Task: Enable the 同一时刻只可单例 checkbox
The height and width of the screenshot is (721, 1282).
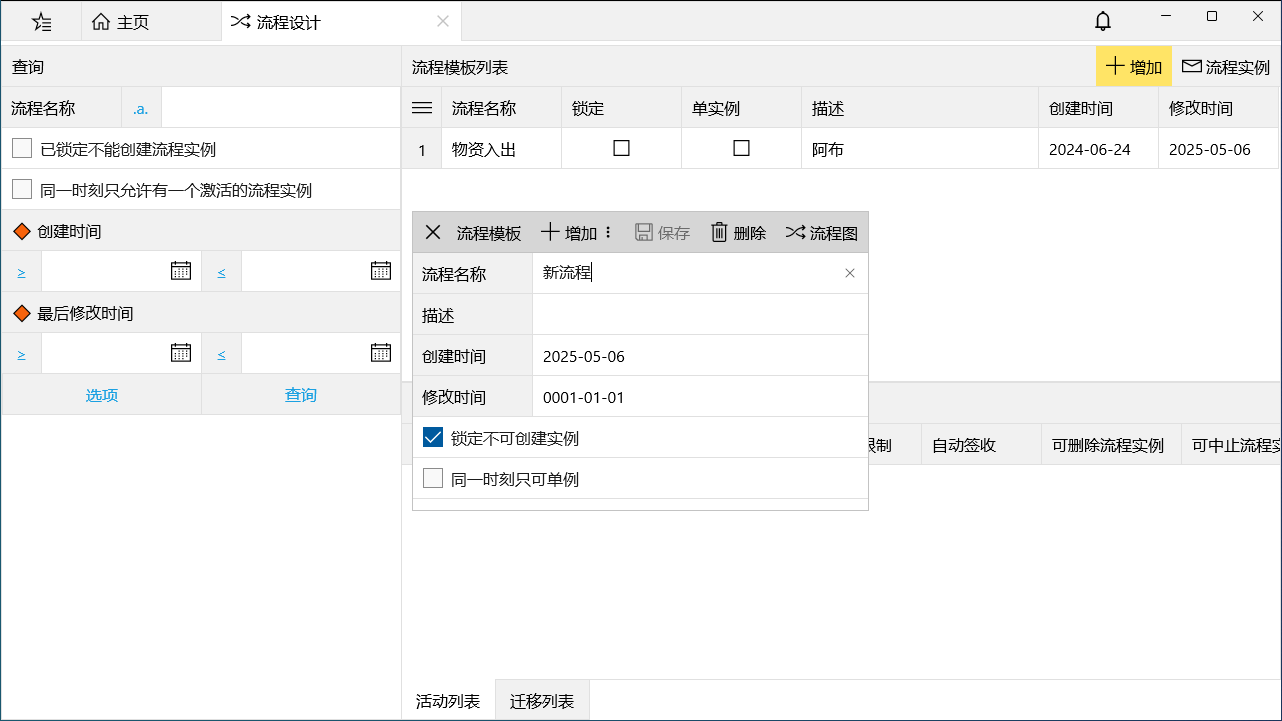Action: tap(433, 479)
